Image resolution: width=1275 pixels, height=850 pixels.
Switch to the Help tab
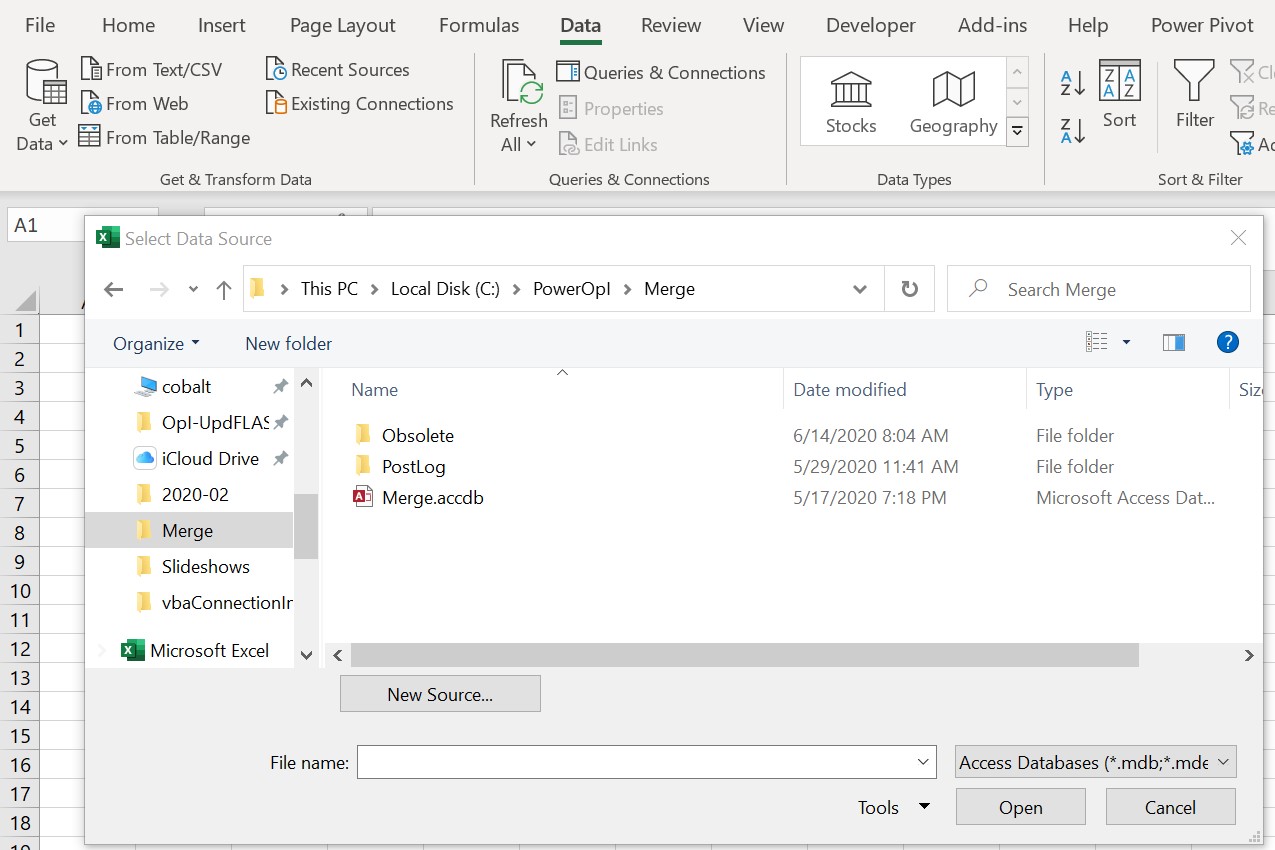pos(1088,25)
